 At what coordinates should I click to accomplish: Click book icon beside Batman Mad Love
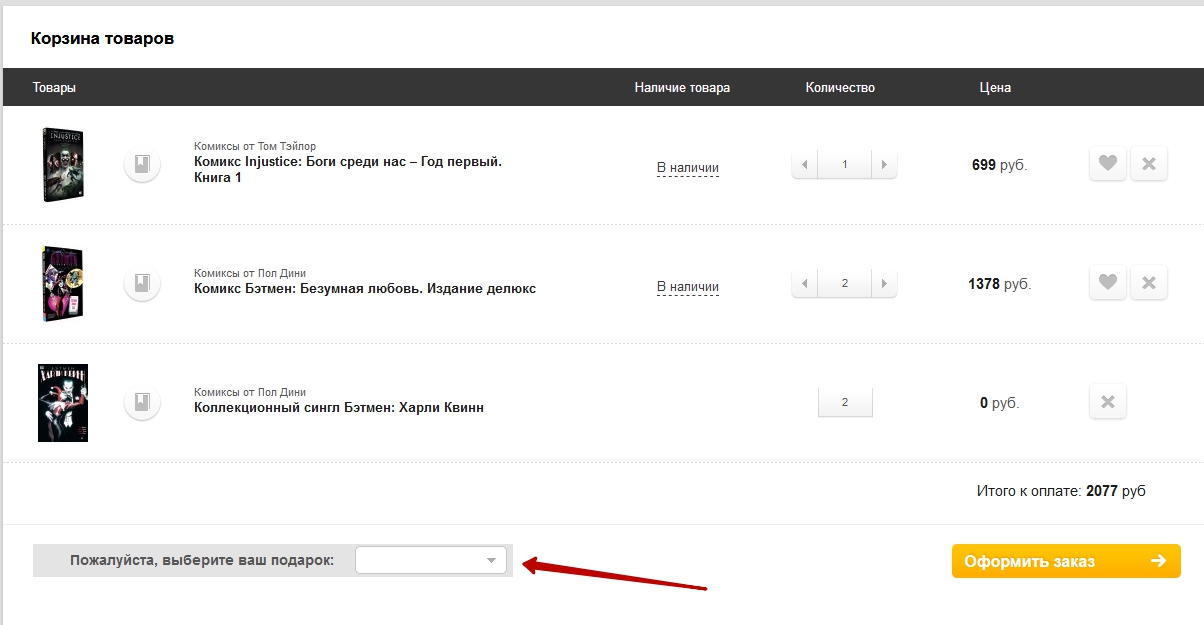142,283
